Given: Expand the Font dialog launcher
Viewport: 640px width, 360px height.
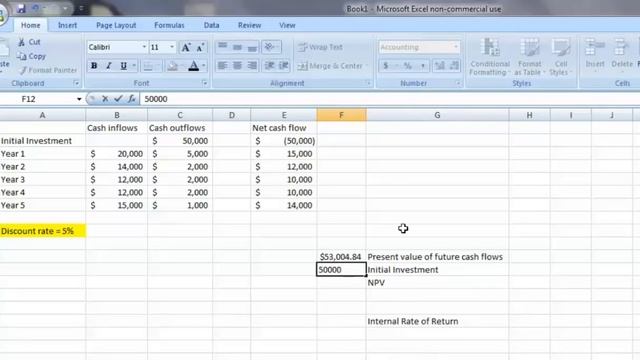Looking at the screenshot, I should click(204, 83).
